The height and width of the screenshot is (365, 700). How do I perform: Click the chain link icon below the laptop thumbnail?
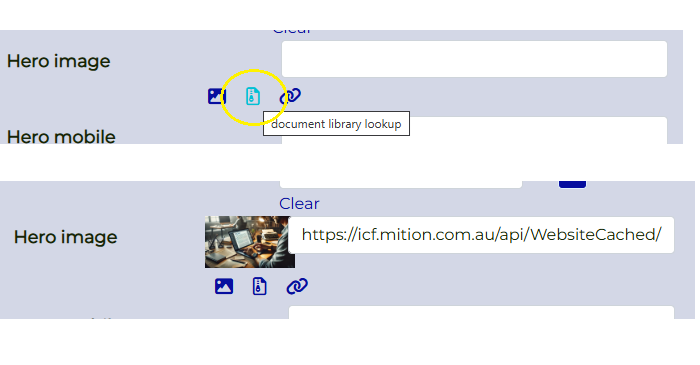297,286
